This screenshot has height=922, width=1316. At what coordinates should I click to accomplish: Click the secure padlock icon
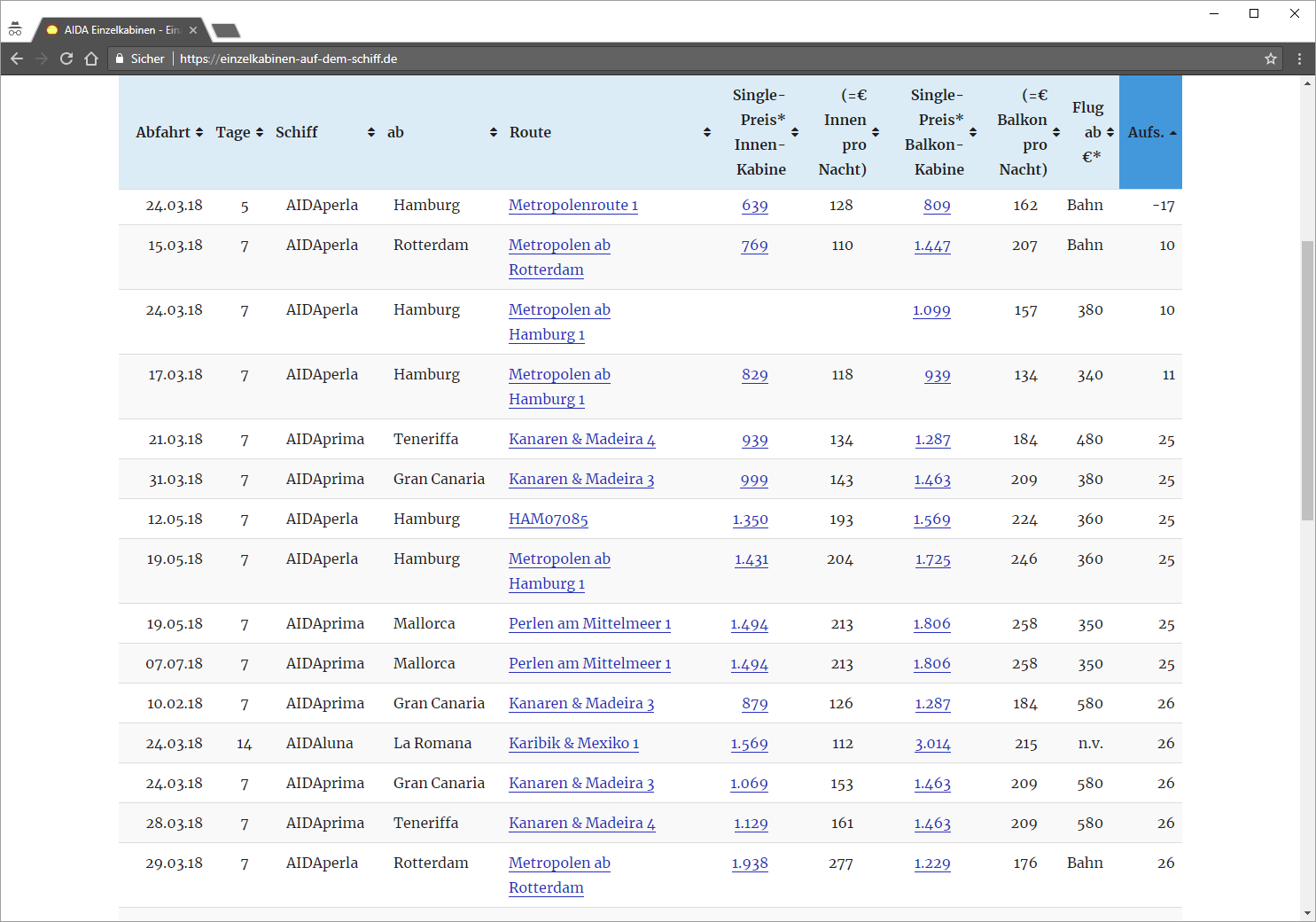(x=120, y=59)
